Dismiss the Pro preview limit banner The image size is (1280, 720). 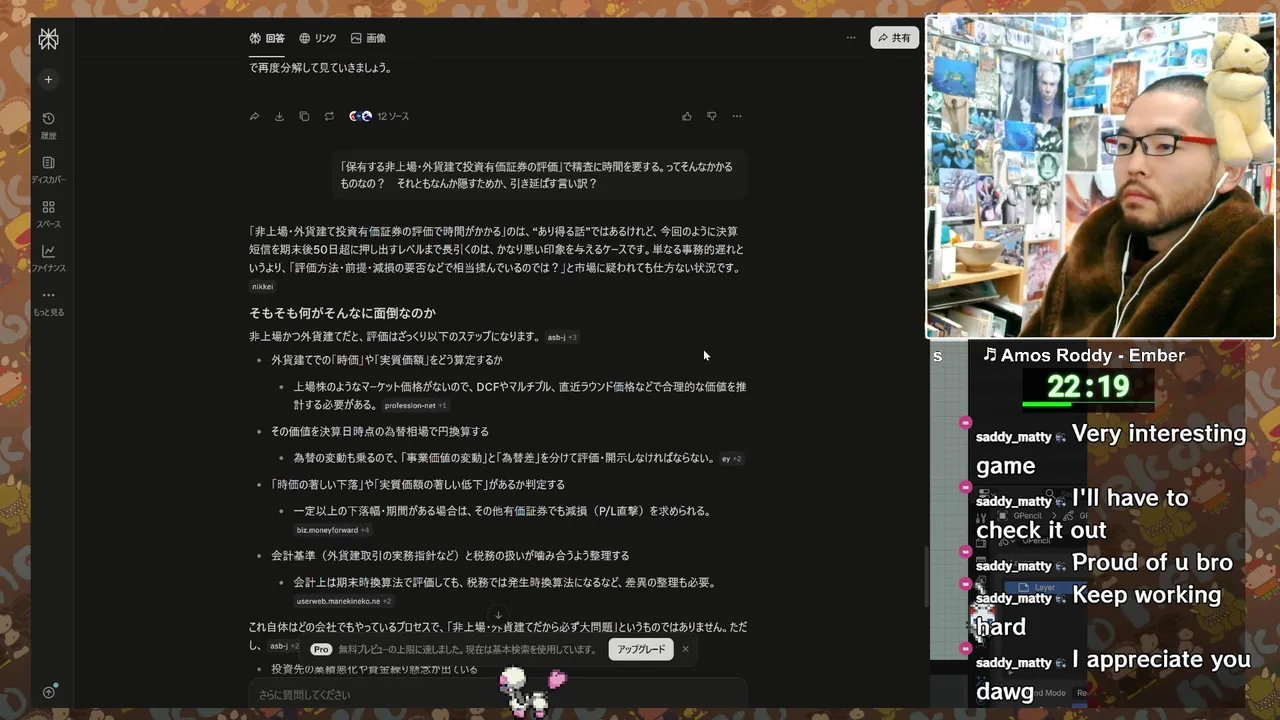click(x=685, y=649)
